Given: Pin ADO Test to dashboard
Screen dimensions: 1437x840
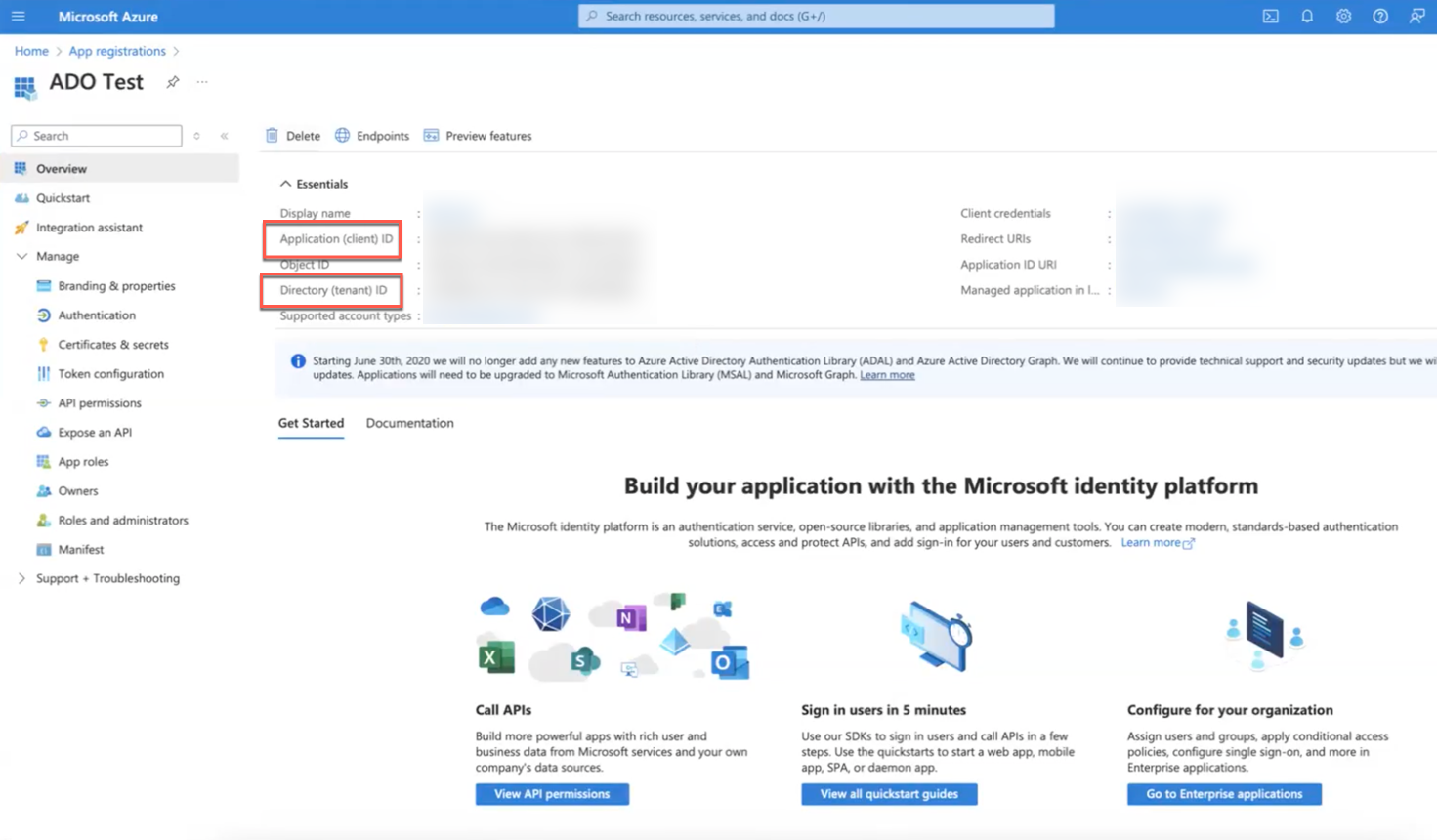Looking at the screenshot, I should (x=173, y=82).
